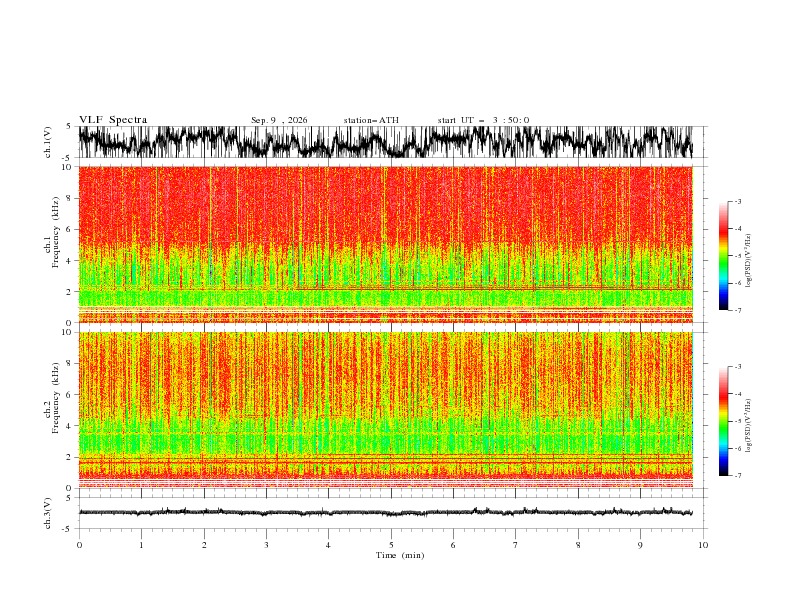Click the "VLF Spectra" title text
Viewport: 792px width, 612px height.
(113, 120)
